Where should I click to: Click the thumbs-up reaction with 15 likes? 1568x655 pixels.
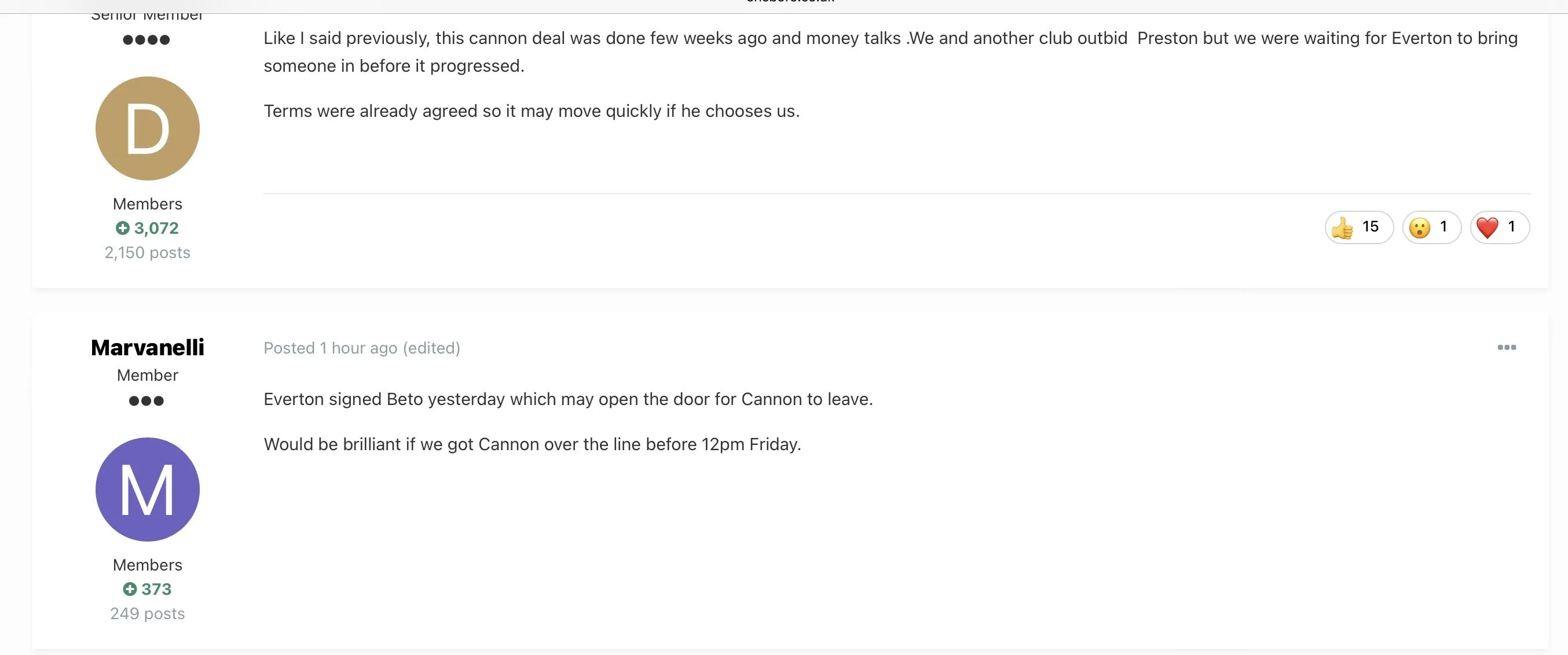[x=1358, y=227]
